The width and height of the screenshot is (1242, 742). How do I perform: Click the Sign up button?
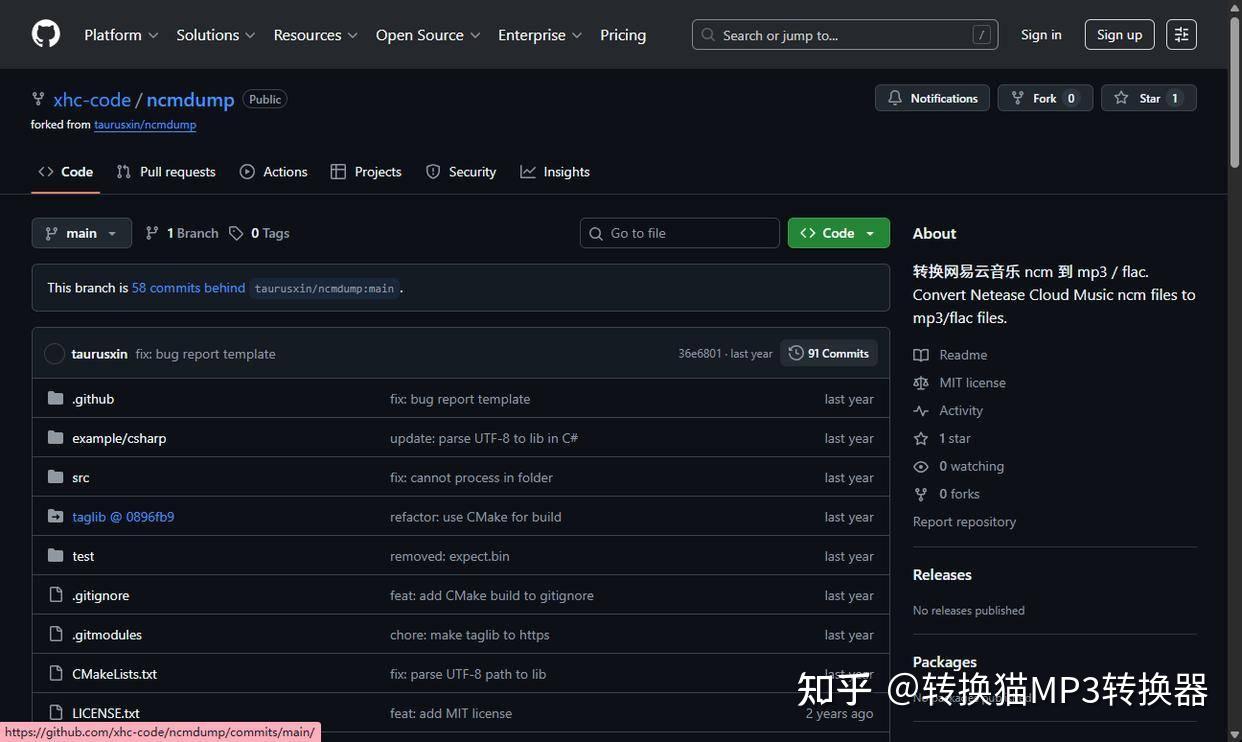click(1117, 34)
